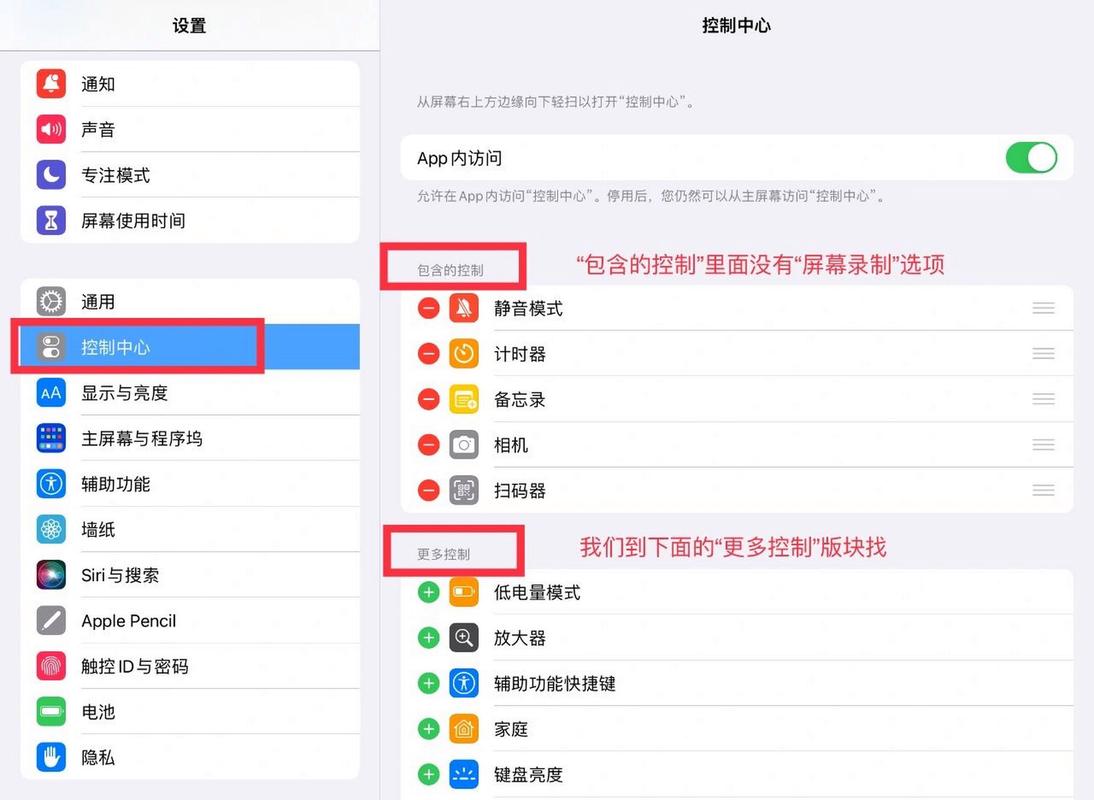The width and height of the screenshot is (1094, 800).
Task: Click the 低电量模式 label
Action: coord(537,592)
